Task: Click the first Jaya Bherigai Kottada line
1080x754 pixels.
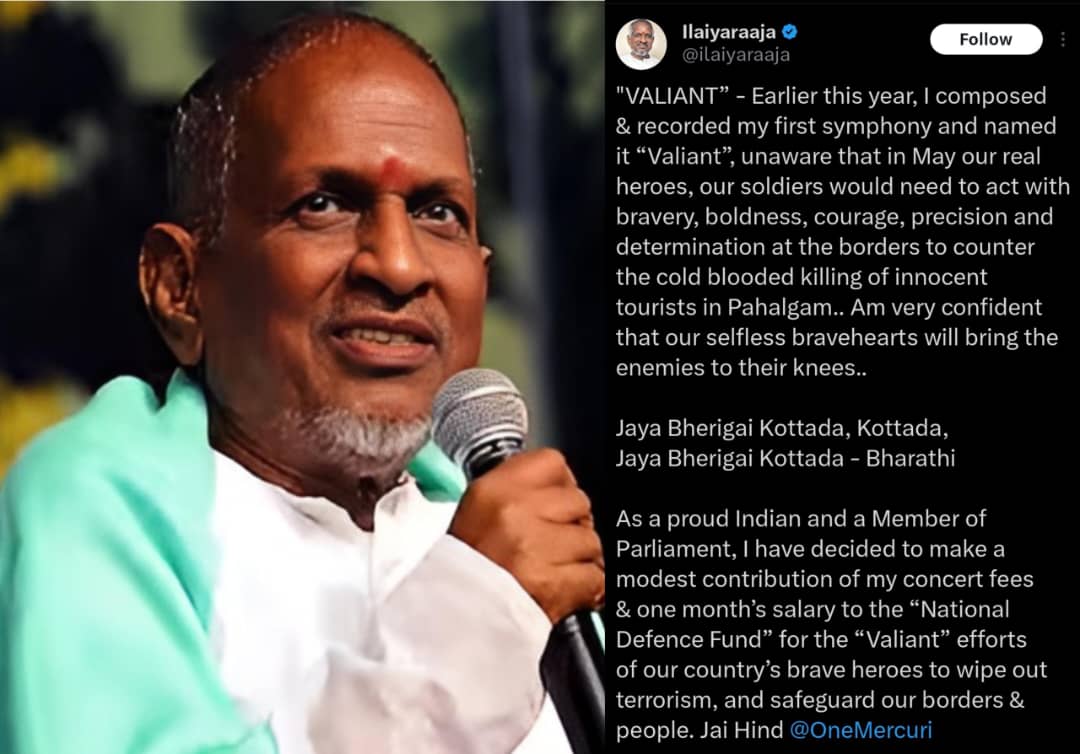Action: 782,428
